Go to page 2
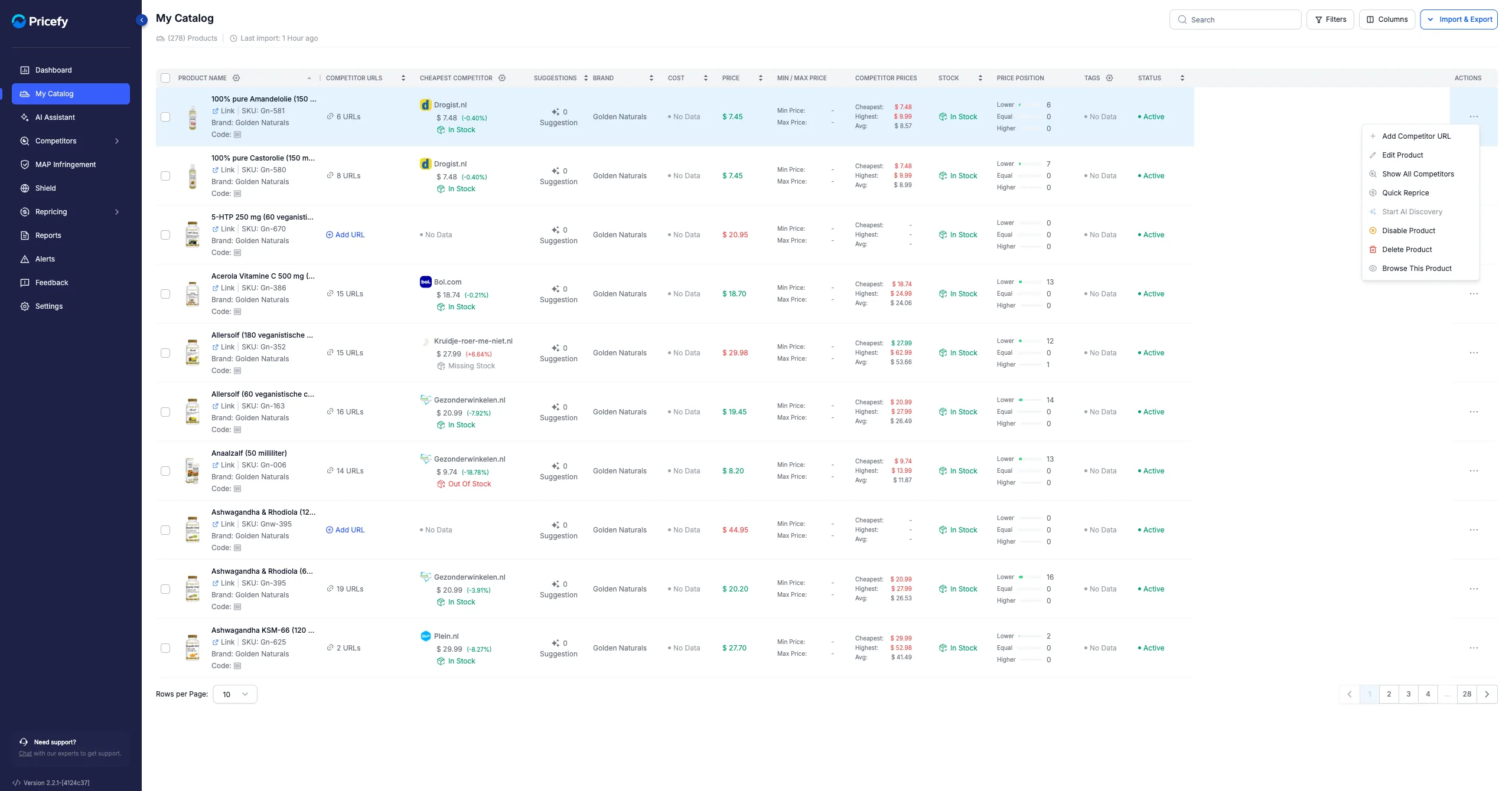Image resolution: width=1512 pixels, height=791 pixels. coord(1389,694)
